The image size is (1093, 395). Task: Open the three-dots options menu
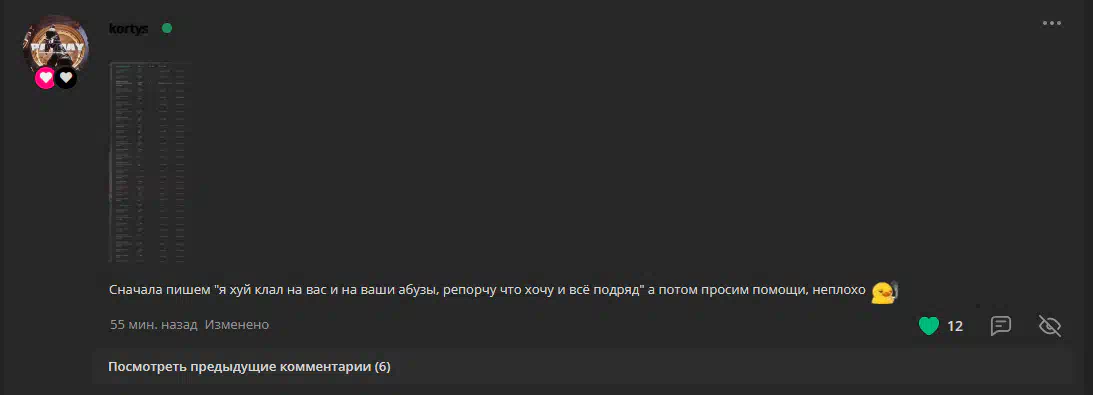tap(1052, 23)
